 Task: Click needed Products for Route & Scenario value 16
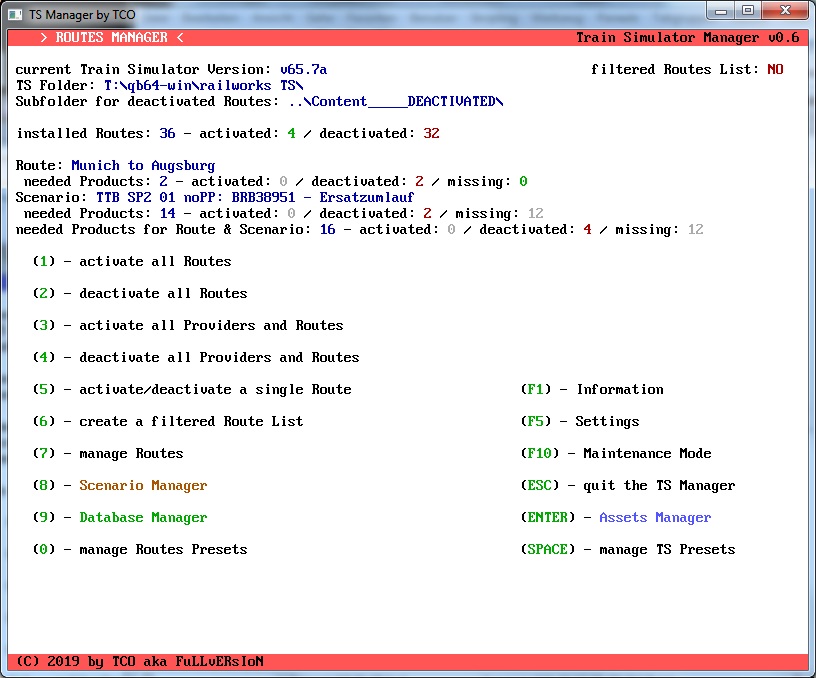coord(327,229)
